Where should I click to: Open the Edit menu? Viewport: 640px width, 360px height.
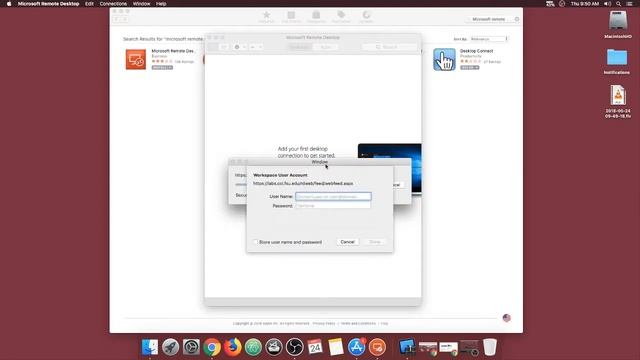(x=89, y=4)
